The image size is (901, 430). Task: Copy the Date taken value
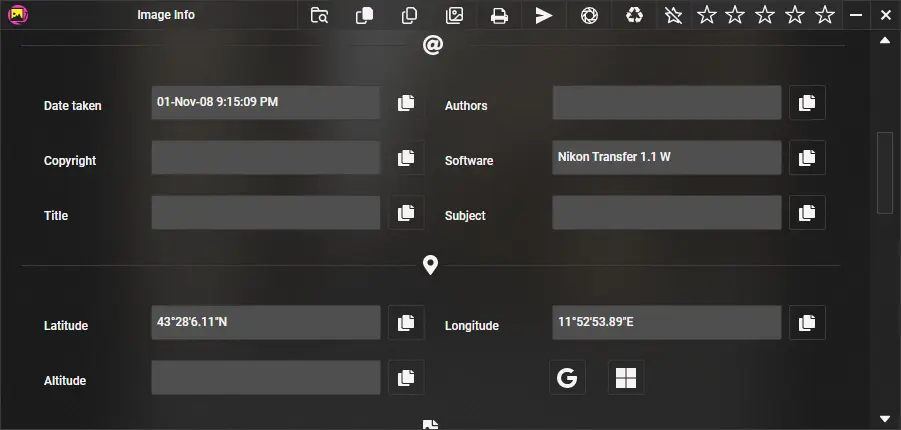tap(406, 103)
